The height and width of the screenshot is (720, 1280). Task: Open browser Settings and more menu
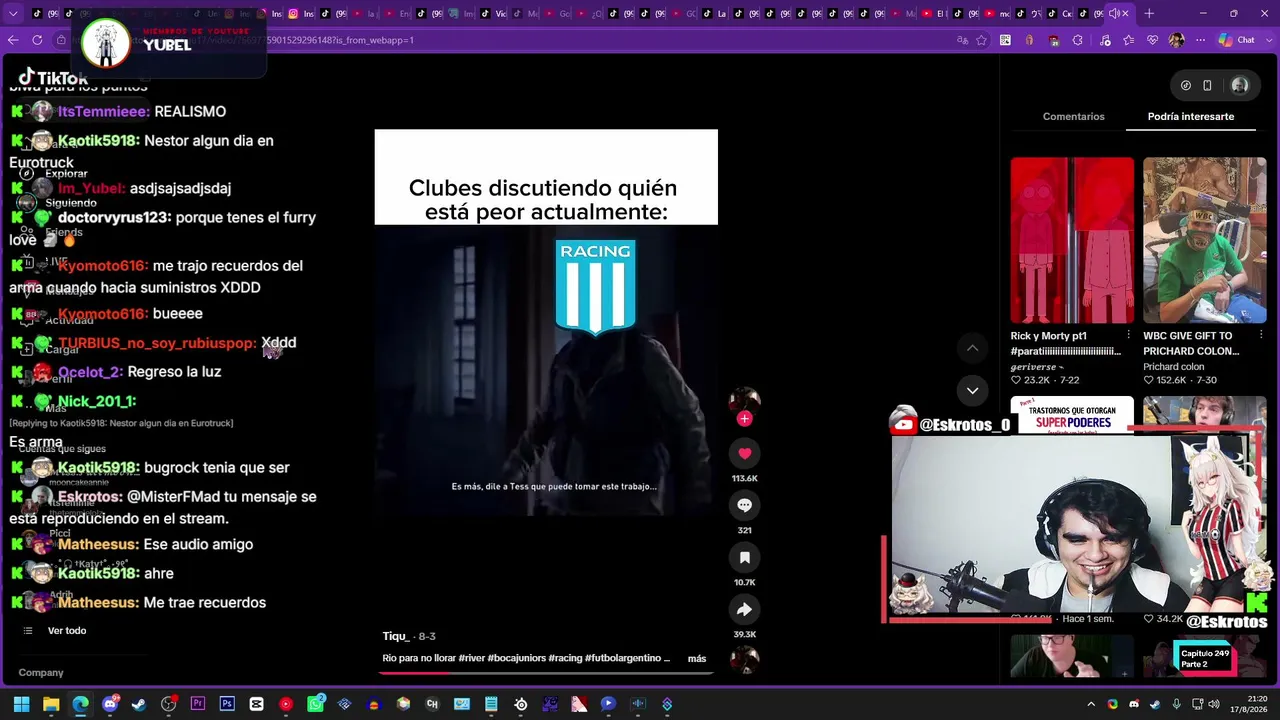pos(1200,40)
